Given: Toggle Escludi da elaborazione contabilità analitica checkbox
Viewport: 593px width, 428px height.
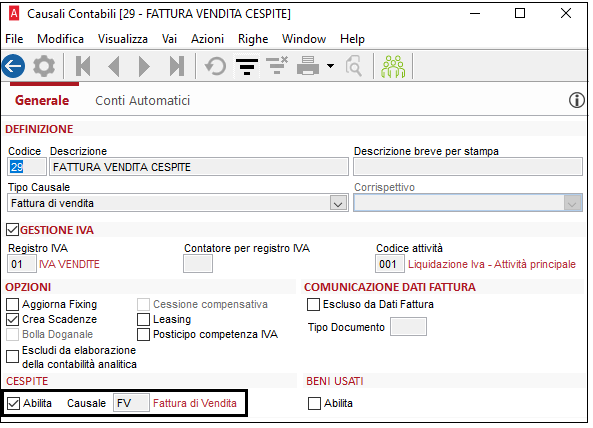Looking at the screenshot, I should coord(12,356).
